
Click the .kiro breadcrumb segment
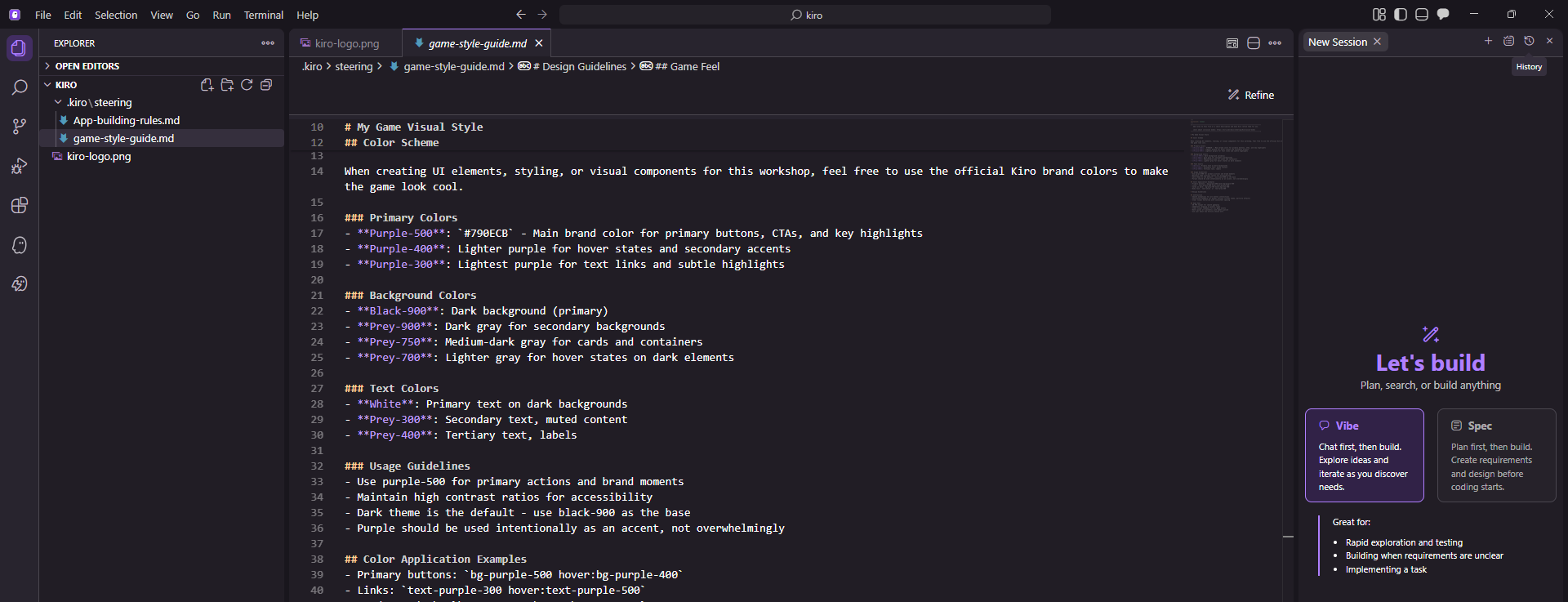312,67
